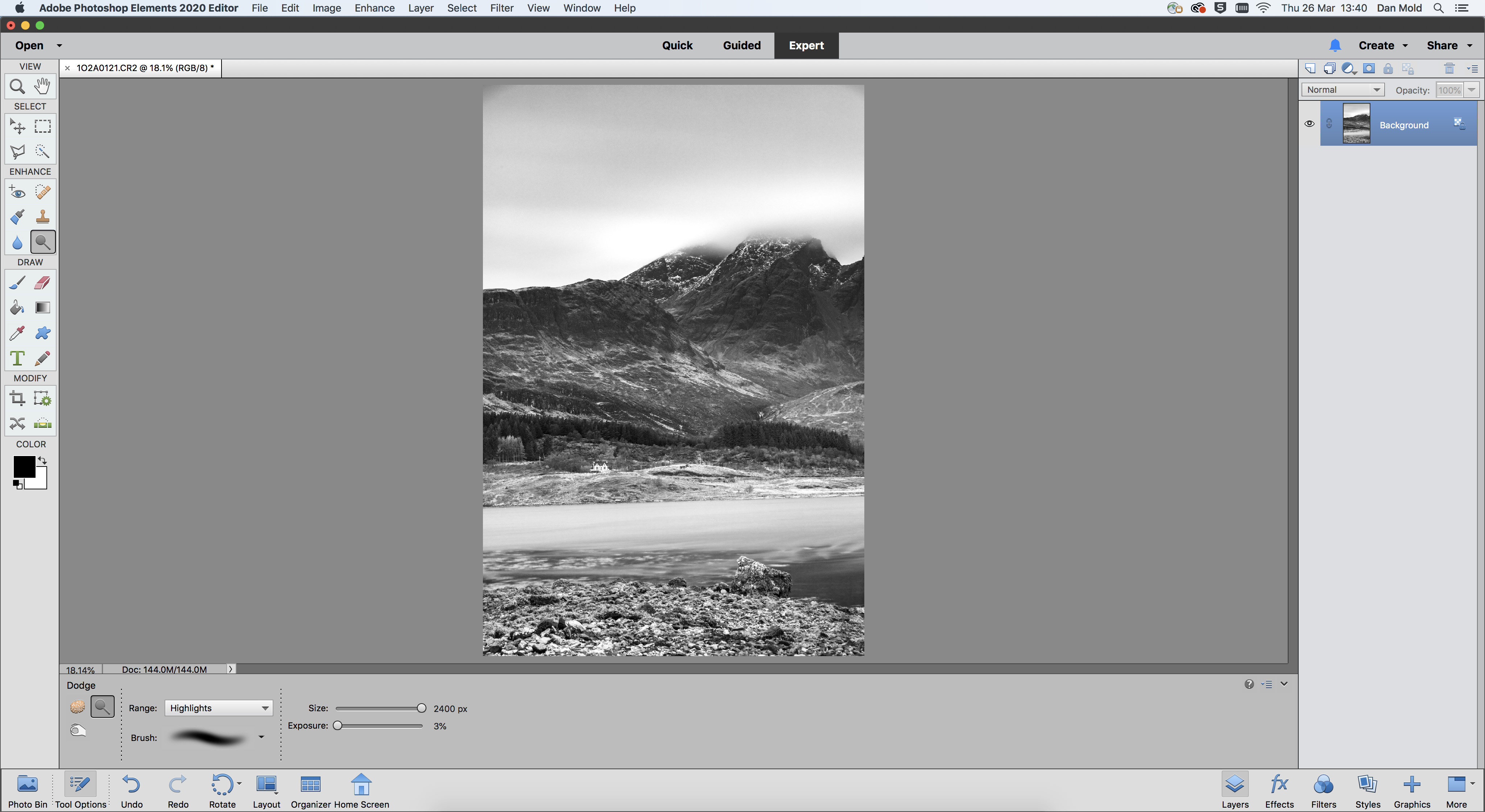Select the Hand tool
This screenshot has height=812, width=1485.
tap(43, 86)
